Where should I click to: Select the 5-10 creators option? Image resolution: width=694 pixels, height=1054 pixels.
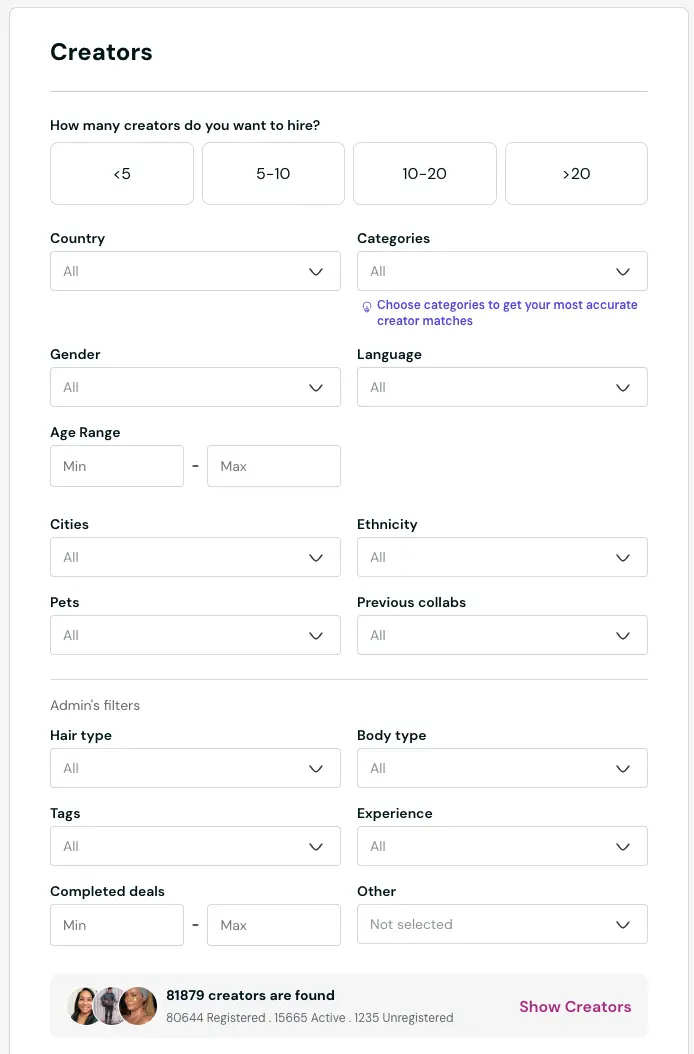coord(273,173)
